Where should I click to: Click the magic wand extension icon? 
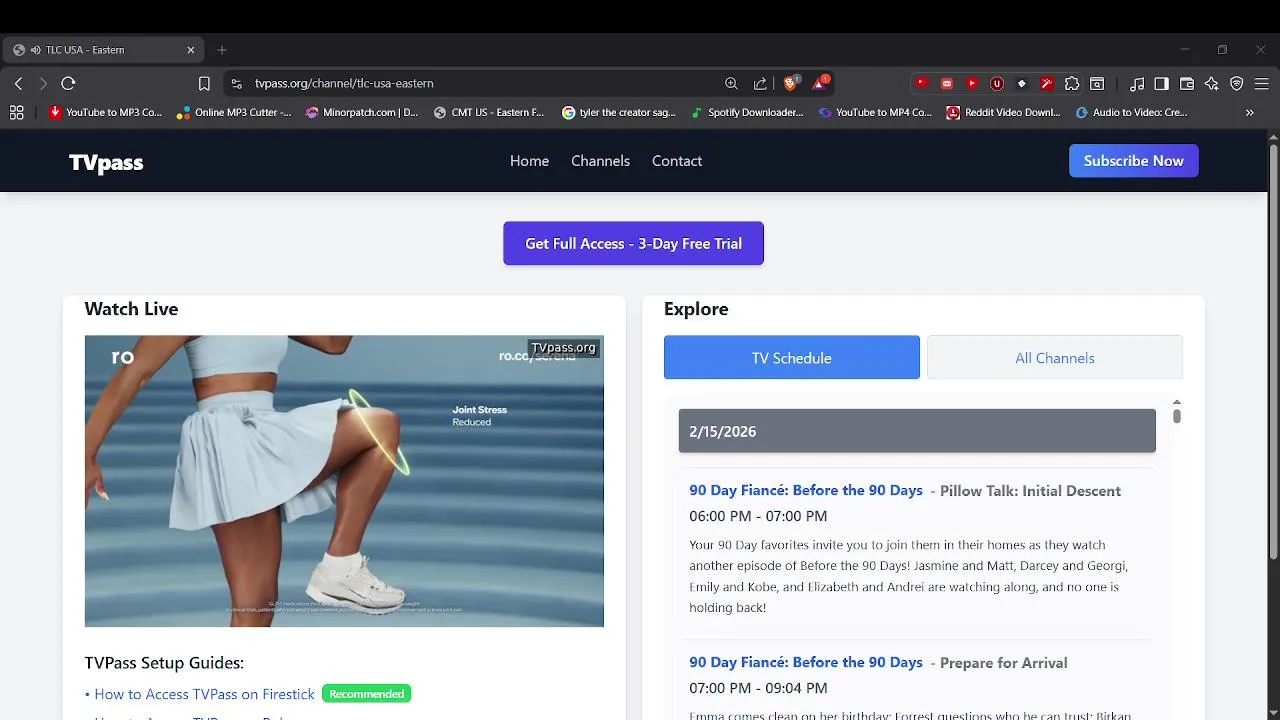(x=1047, y=84)
